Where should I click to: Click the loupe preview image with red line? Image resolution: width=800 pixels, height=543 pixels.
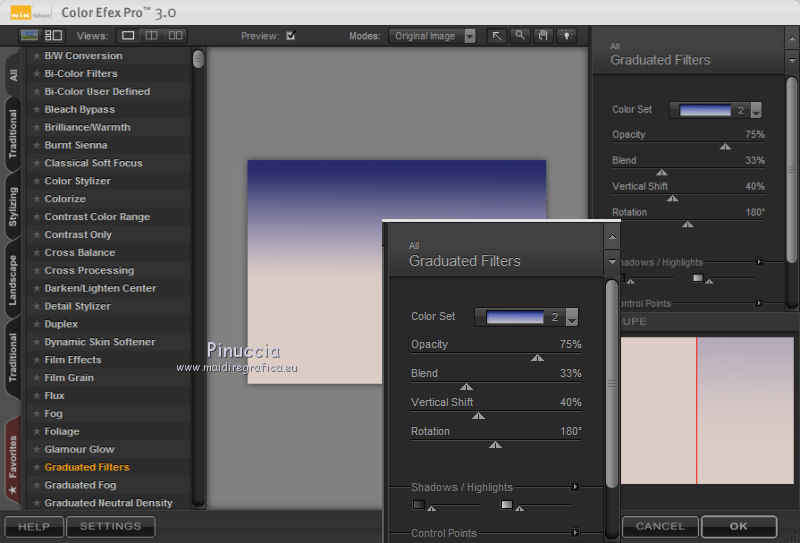pos(707,410)
